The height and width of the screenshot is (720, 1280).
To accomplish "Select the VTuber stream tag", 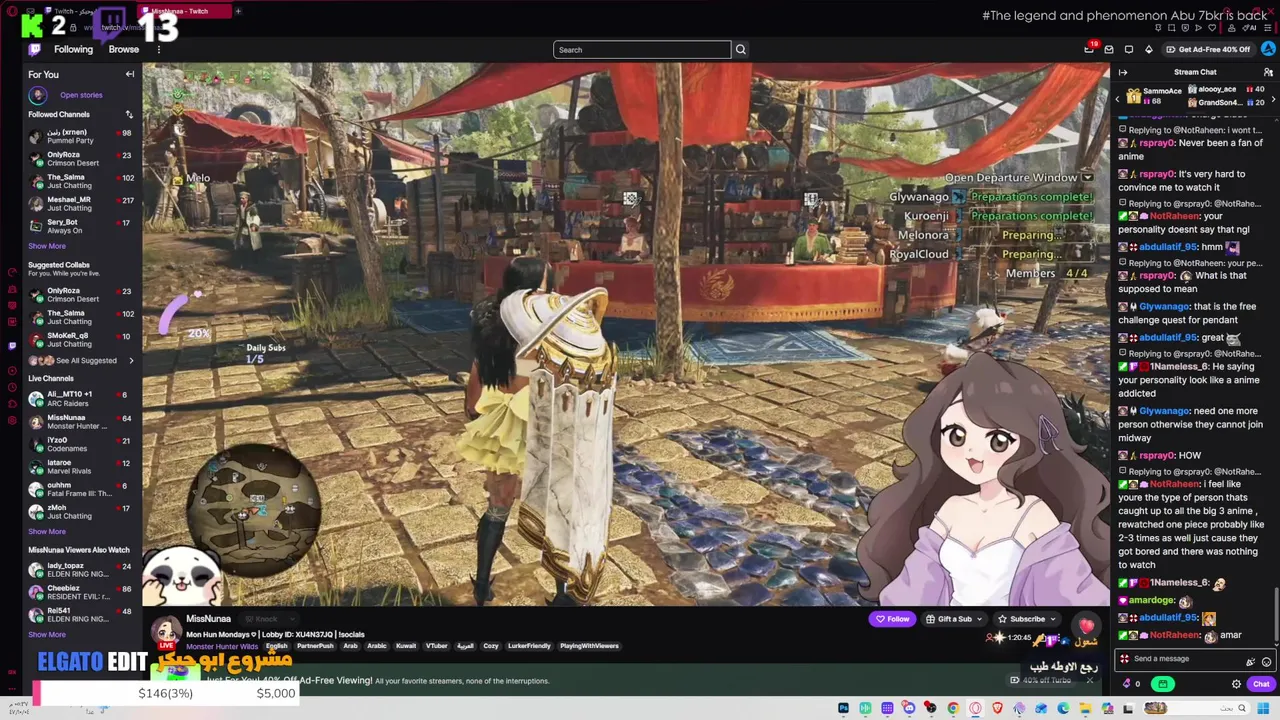I will tap(437, 646).
